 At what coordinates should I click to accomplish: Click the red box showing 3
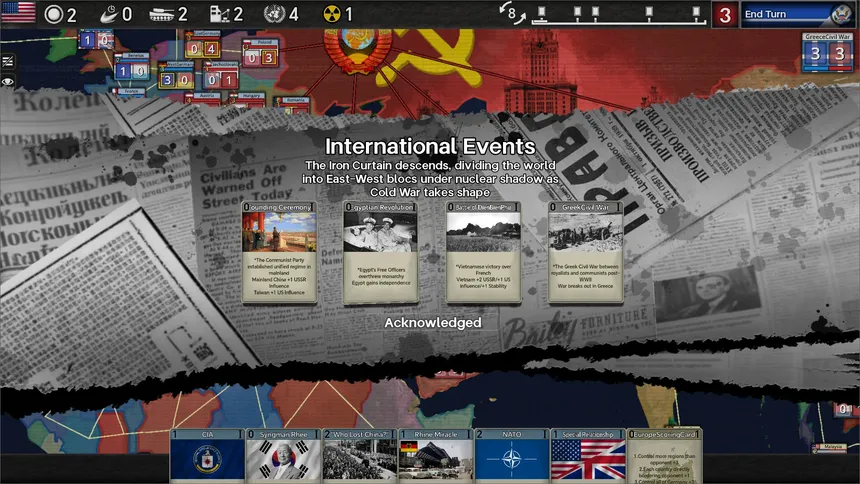tap(725, 15)
